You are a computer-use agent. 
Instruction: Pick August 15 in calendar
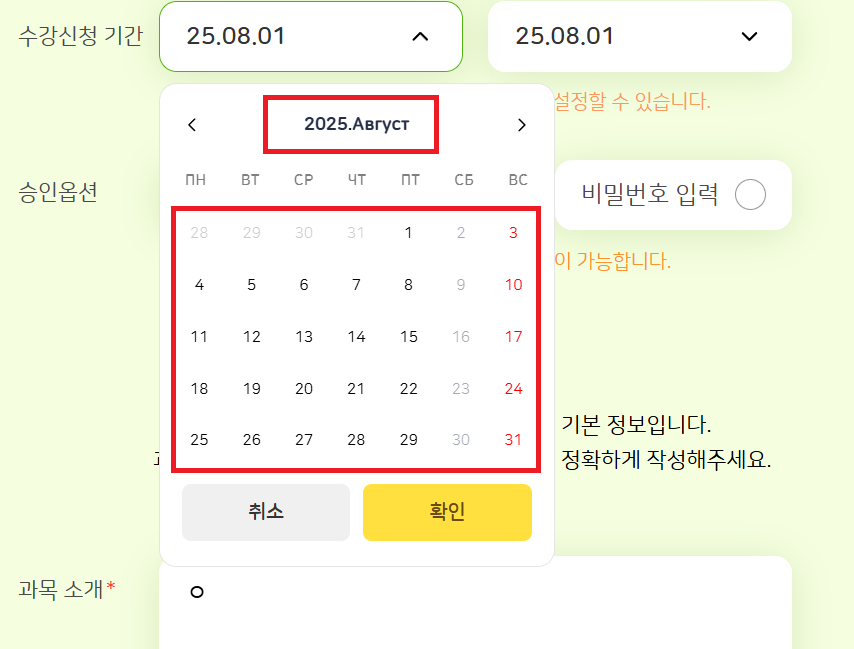(408, 337)
